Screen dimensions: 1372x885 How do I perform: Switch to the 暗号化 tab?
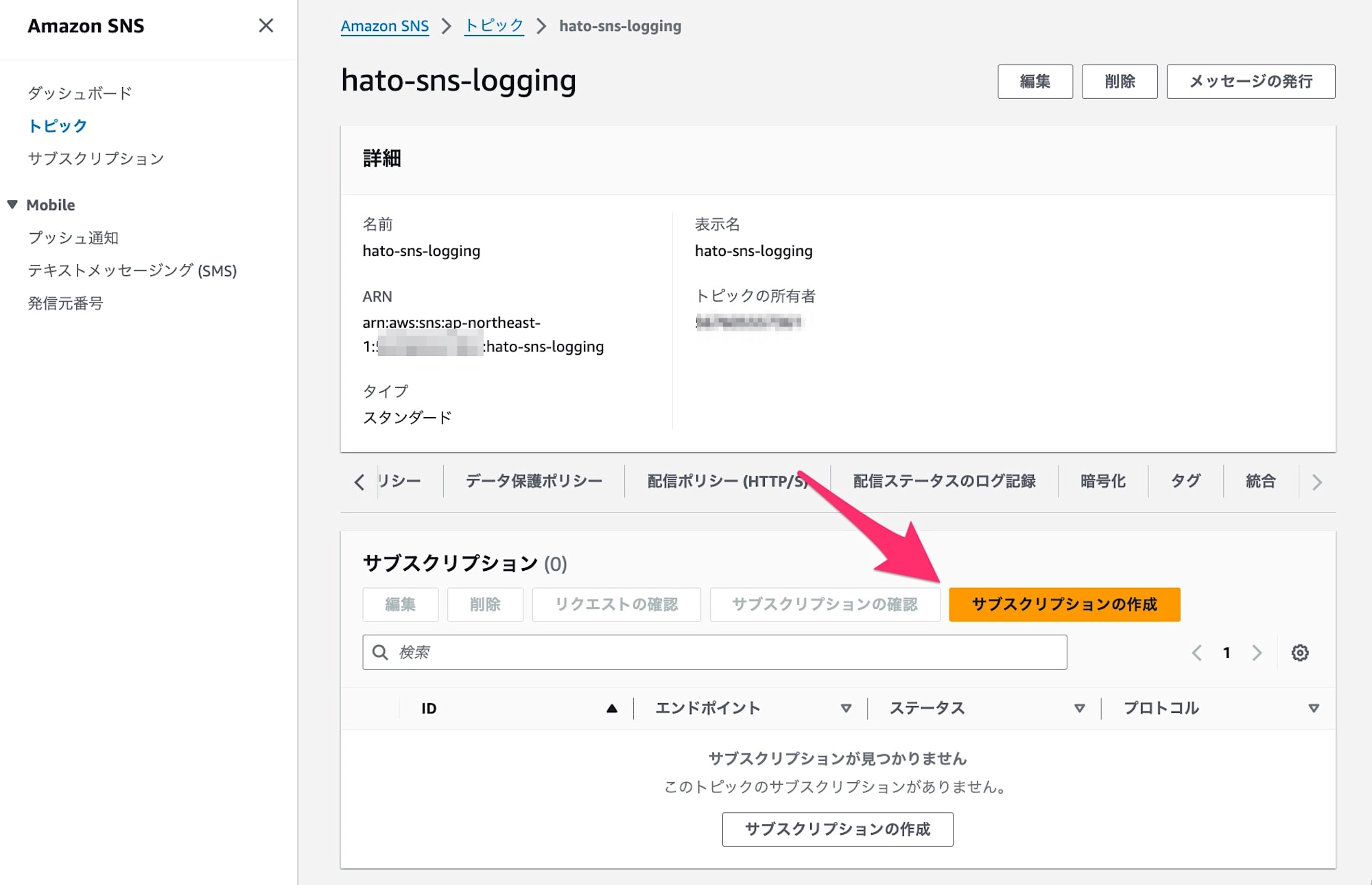tap(1103, 481)
